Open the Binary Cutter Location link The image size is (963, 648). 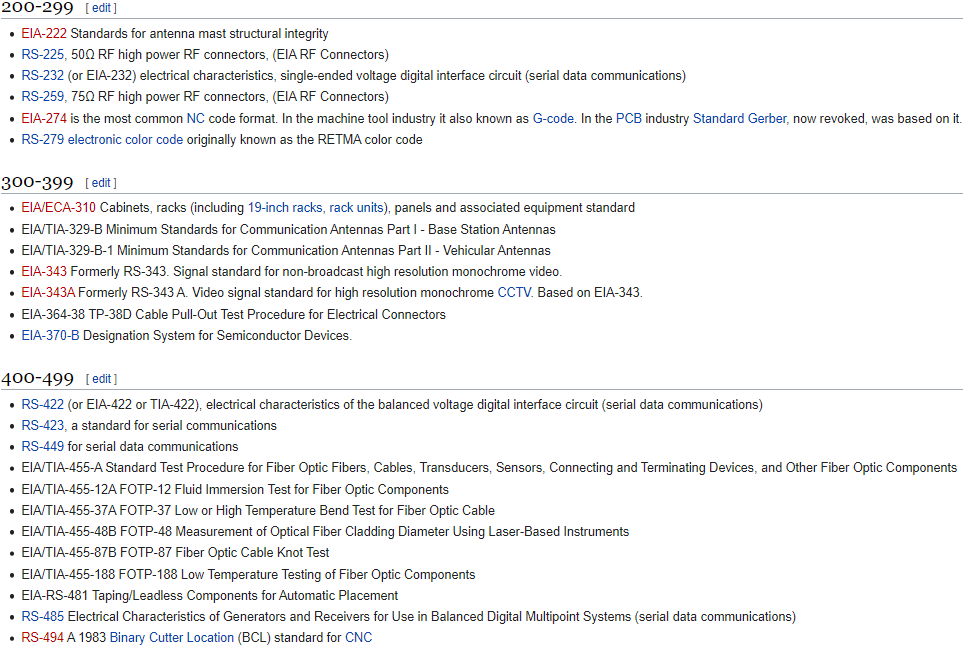pos(172,638)
